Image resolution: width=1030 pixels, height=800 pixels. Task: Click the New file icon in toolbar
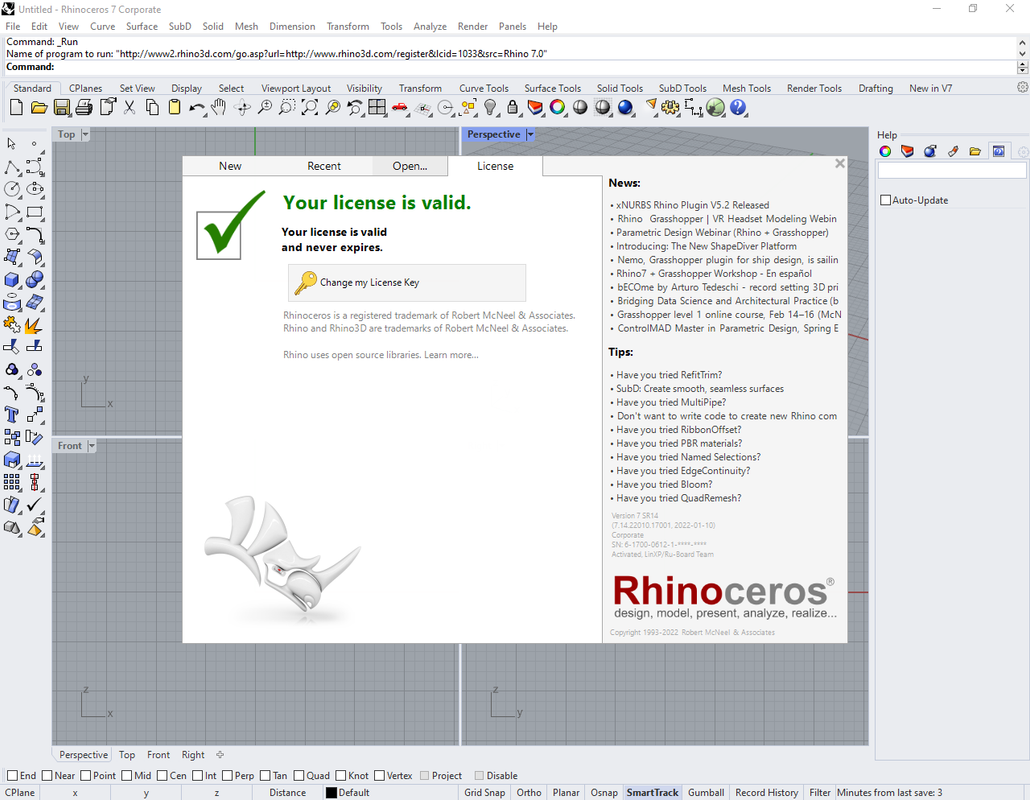[16, 107]
